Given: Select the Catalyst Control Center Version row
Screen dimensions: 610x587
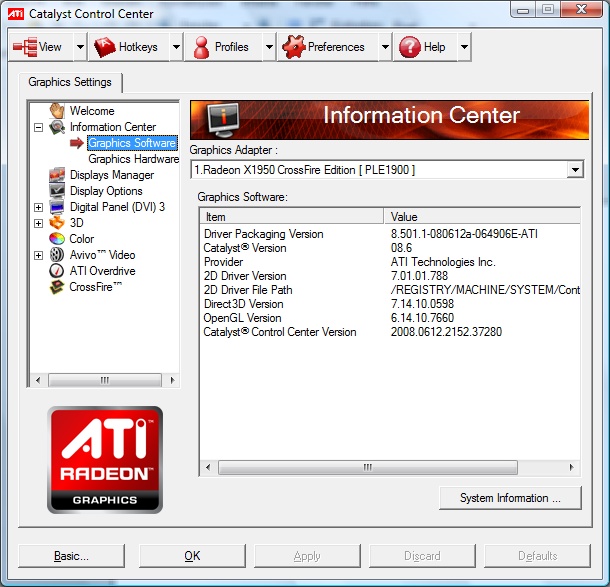Looking at the screenshot, I should (390, 332).
